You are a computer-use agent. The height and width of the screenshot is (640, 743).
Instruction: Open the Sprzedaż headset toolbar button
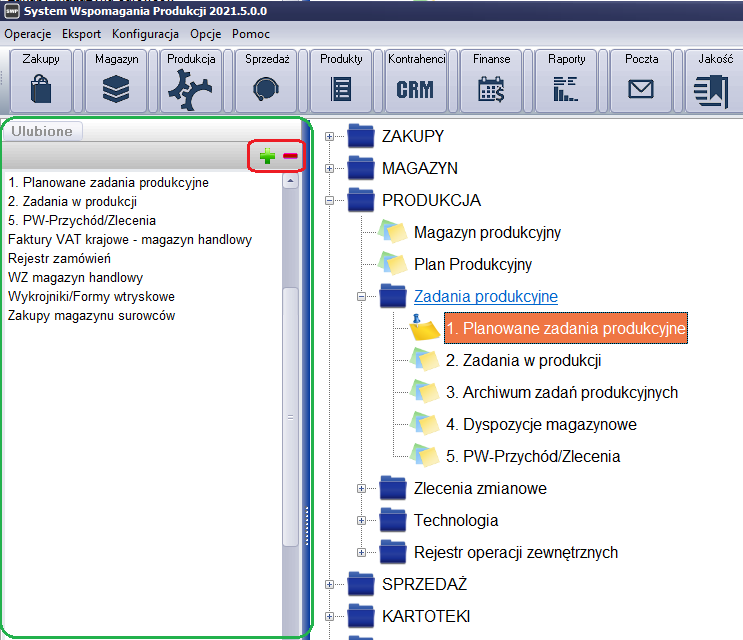click(266, 79)
